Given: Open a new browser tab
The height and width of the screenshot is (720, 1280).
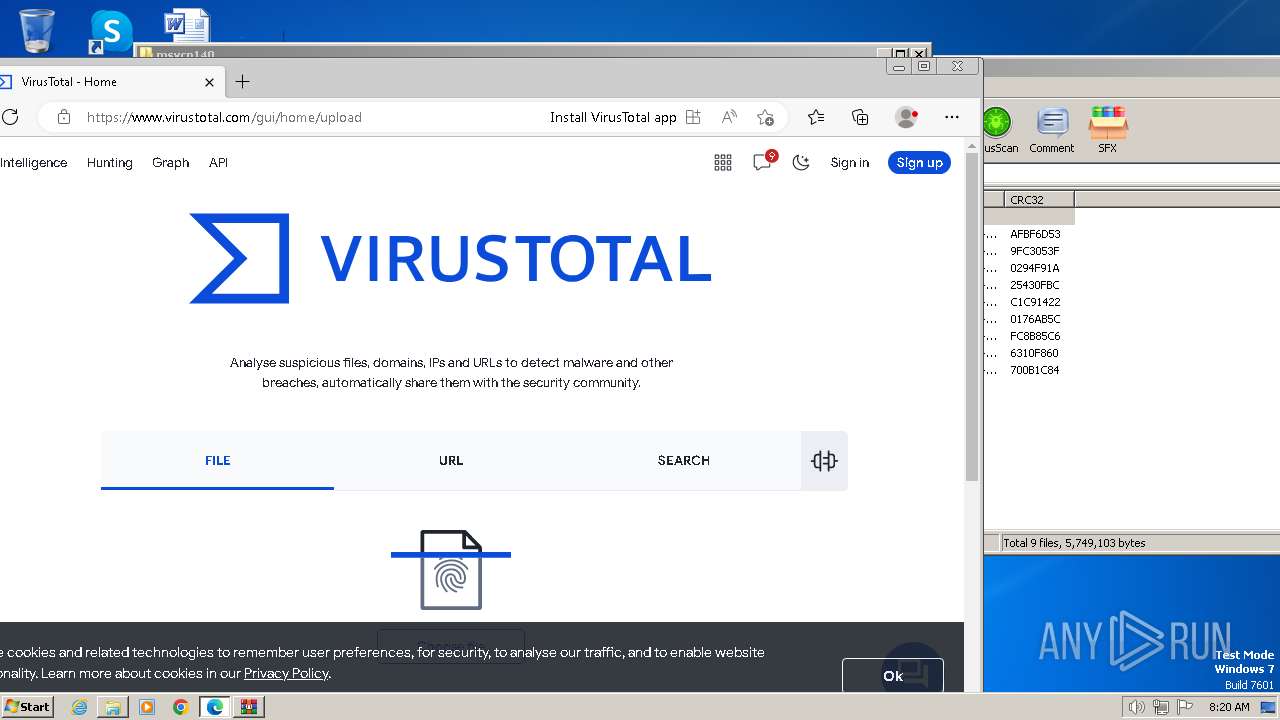Looking at the screenshot, I should pyautogui.click(x=242, y=82).
